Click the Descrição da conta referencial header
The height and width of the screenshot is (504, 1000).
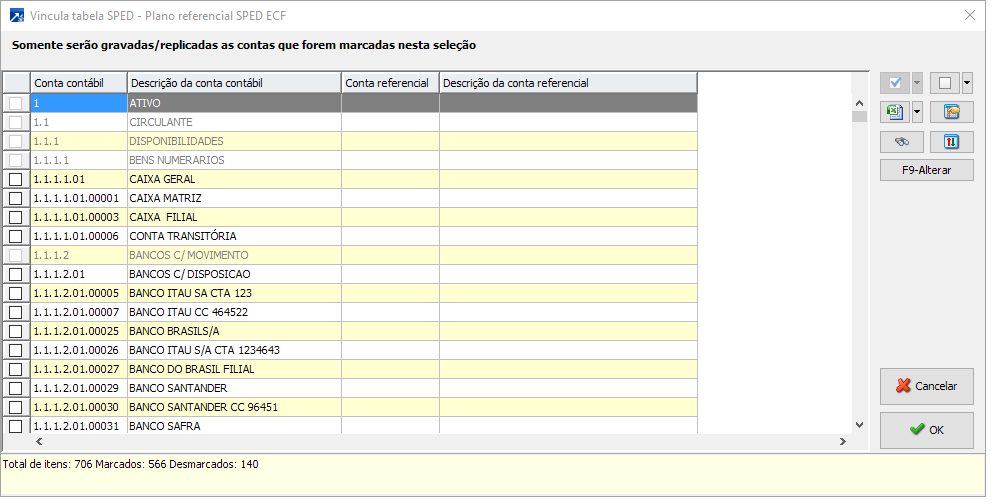point(568,83)
